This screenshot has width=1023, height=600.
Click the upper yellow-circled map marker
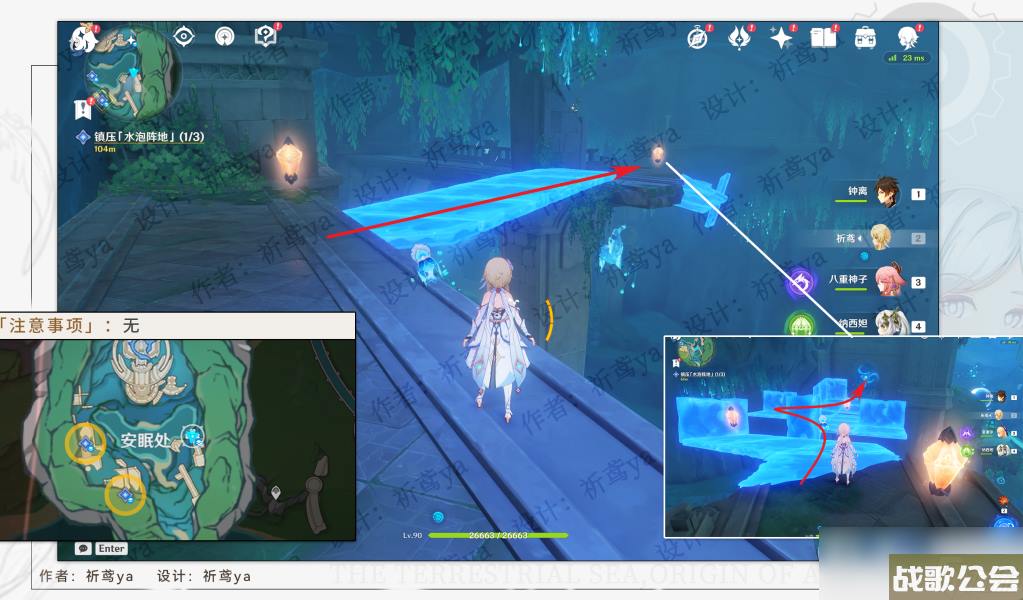[x=86, y=444]
